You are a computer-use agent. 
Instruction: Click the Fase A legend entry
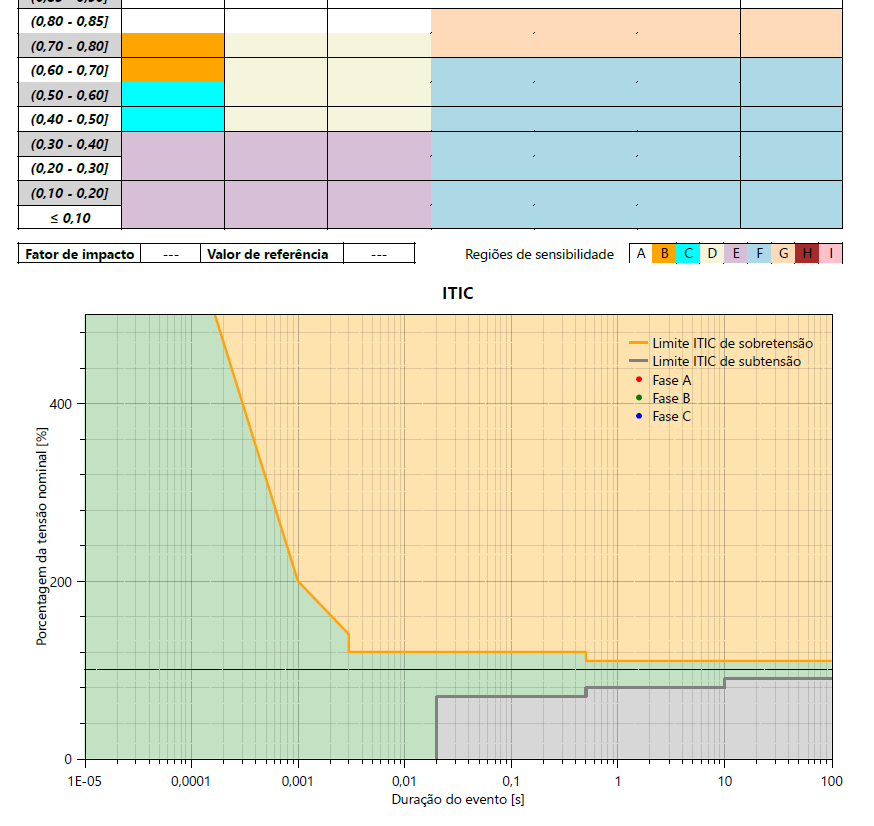[664, 380]
